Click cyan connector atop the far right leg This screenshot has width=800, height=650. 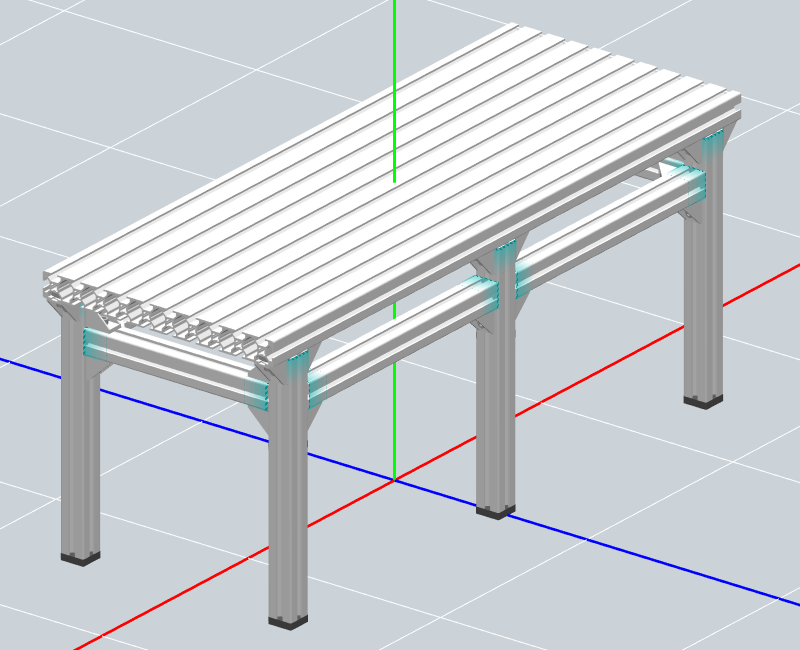pos(713,145)
